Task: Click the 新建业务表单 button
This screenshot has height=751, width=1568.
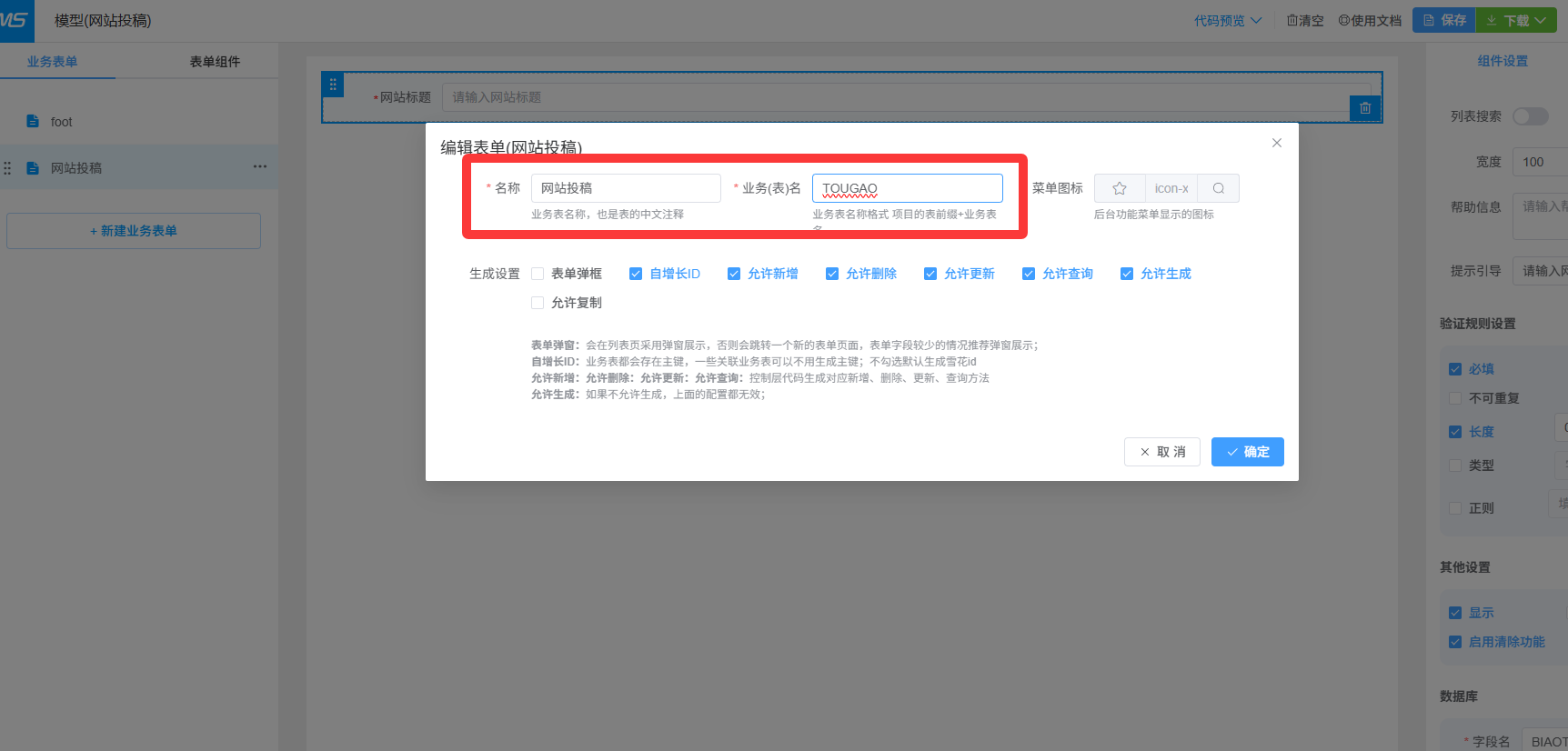Action: (134, 231)
